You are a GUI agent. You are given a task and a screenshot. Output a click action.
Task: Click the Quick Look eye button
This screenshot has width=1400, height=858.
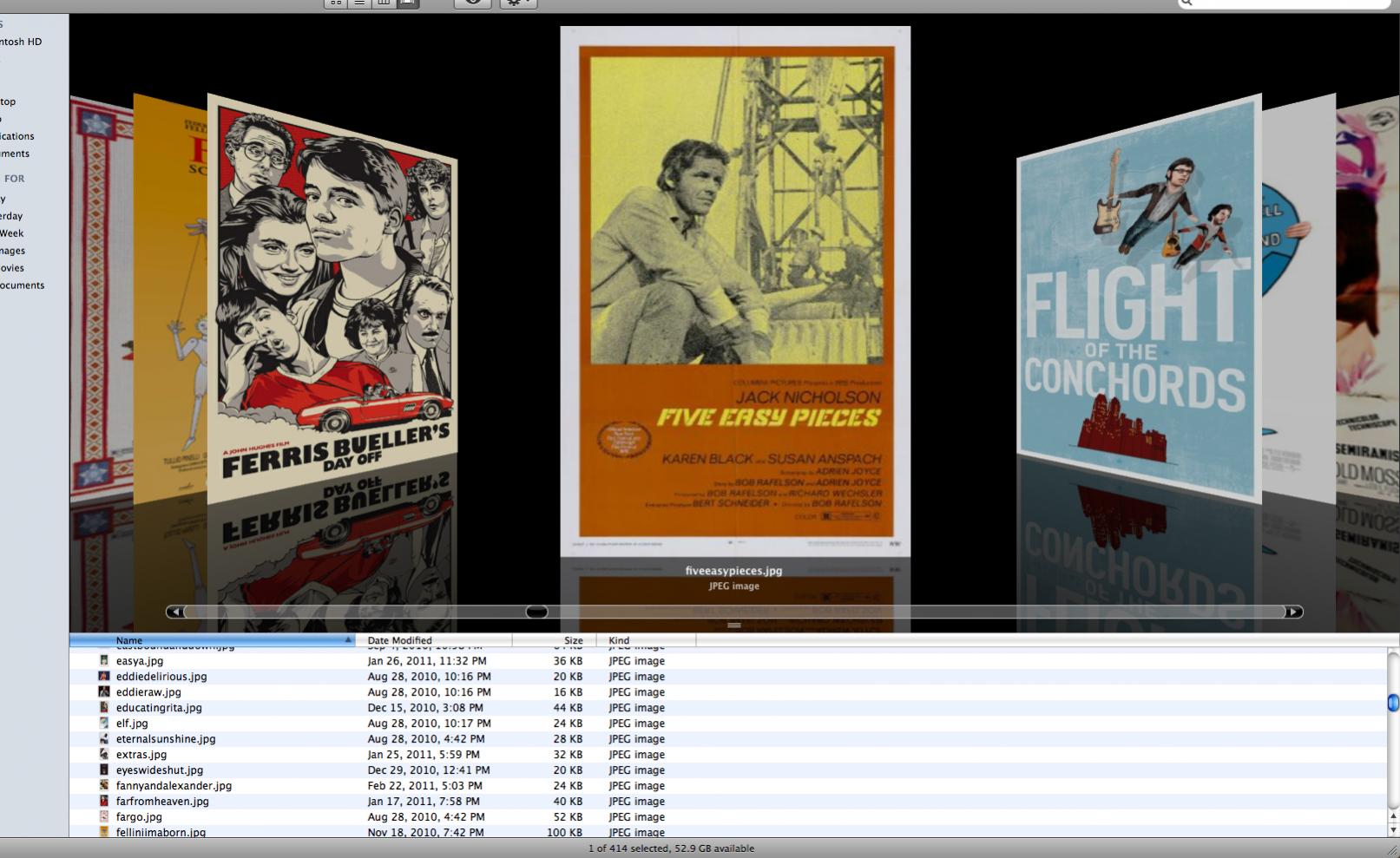[473, 3]
